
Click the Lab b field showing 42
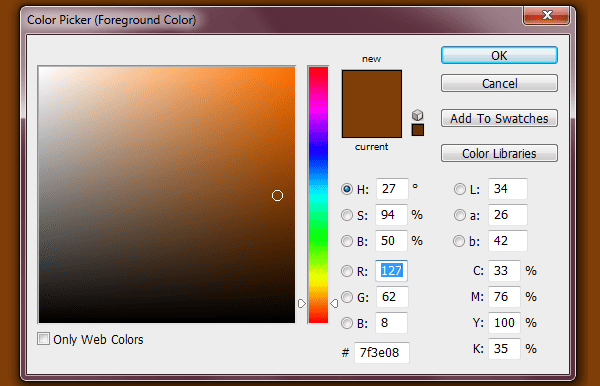coord(508,241)
